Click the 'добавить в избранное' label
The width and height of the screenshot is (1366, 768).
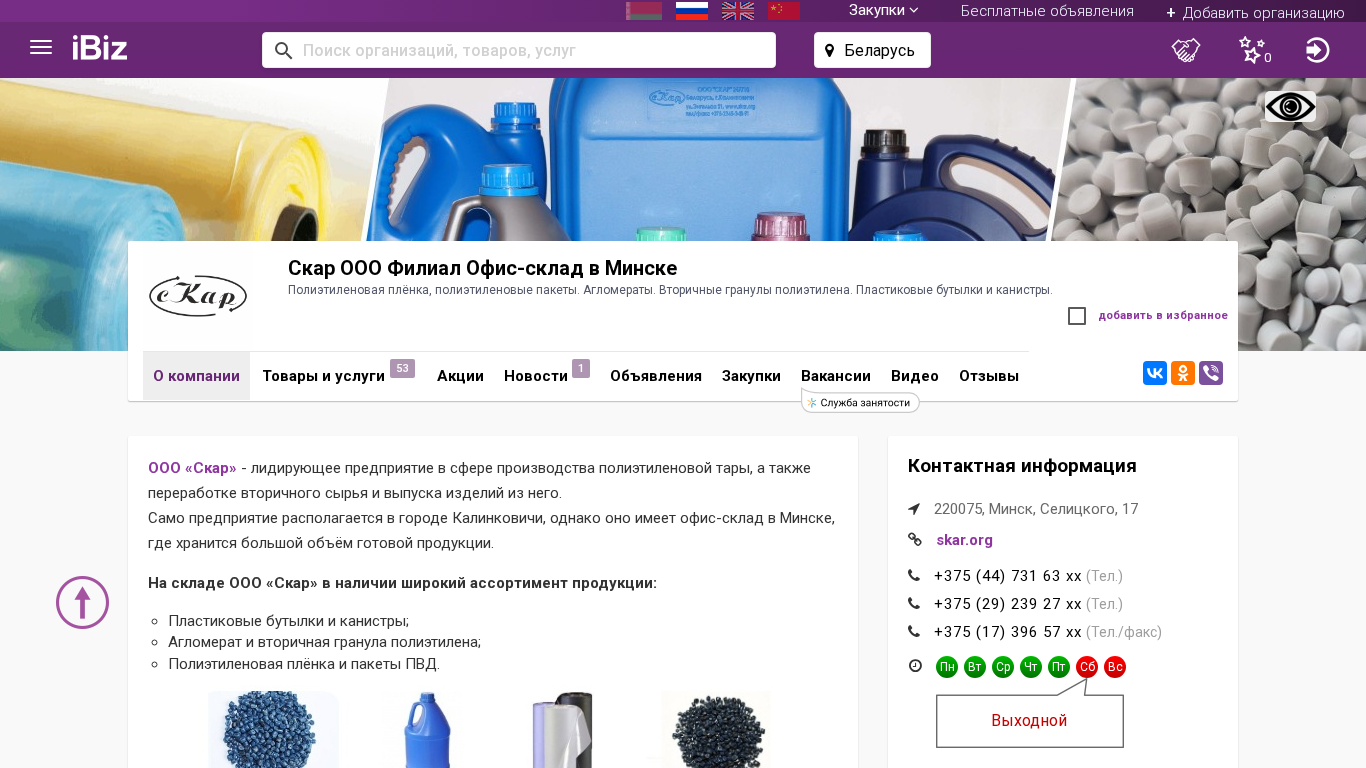tap(1163, 316)
